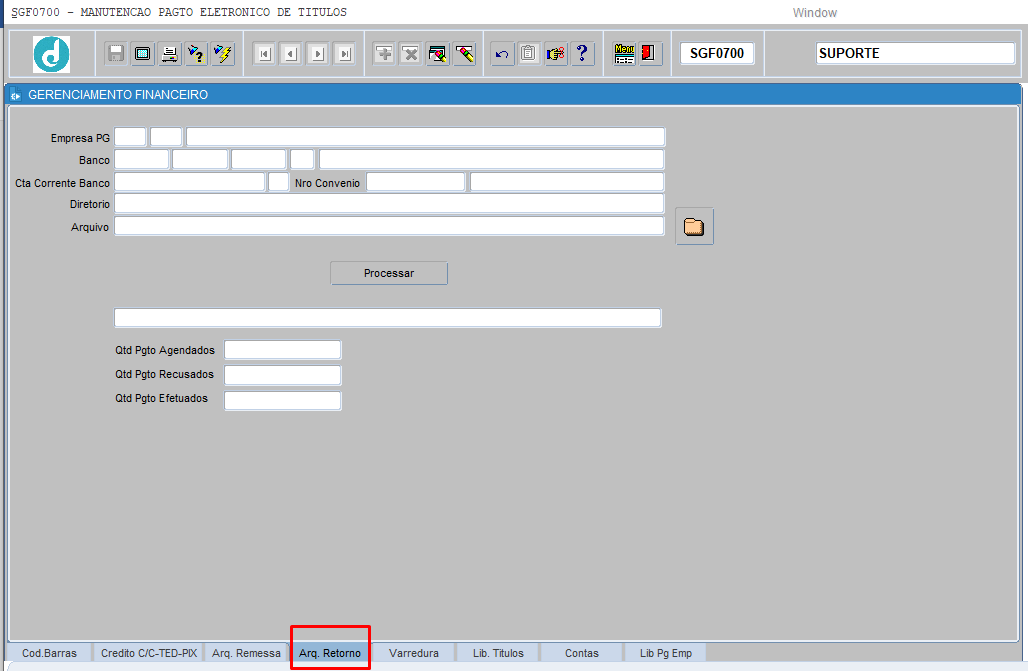This screenshot has height=671, width=1028.
Task: Browse for file with folder icon
Action: coord(694,227)
